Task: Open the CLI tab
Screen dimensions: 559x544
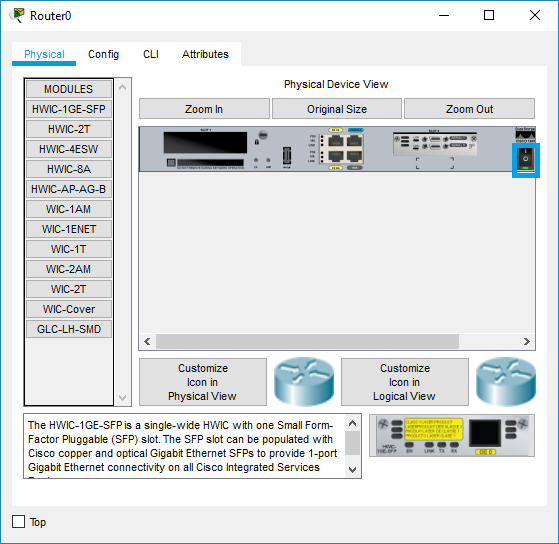Action: pyautogui.click(x=150, y=54)
